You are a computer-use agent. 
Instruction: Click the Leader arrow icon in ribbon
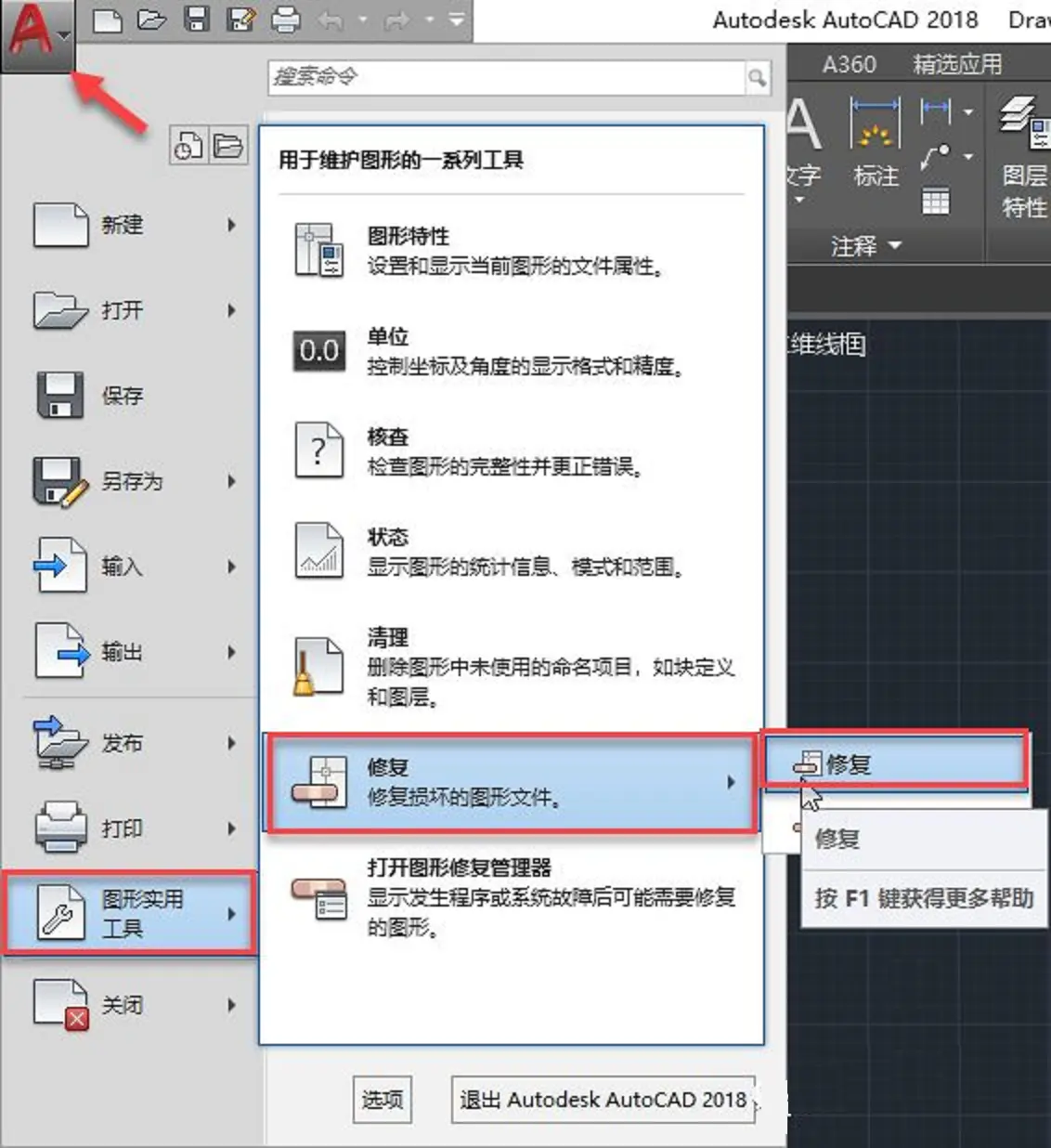pyautogui.click(x=935, y=157)
